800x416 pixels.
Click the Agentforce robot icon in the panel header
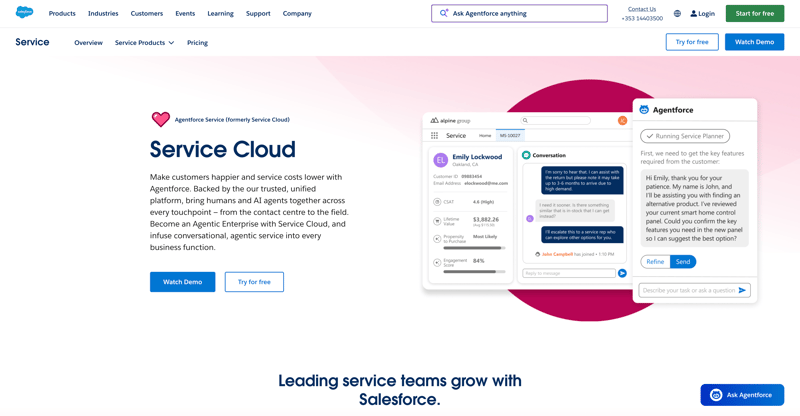644,110
